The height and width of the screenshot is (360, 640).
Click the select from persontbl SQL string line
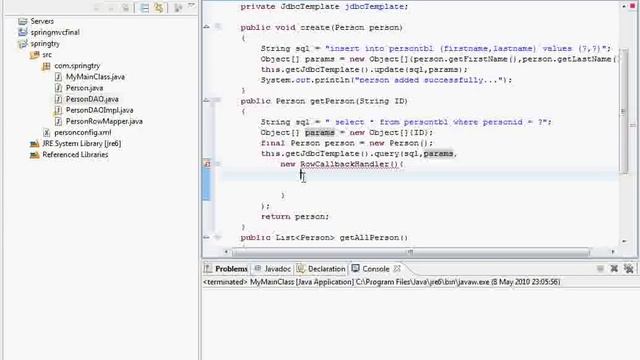pyautogui.click(x=406, y=122)
